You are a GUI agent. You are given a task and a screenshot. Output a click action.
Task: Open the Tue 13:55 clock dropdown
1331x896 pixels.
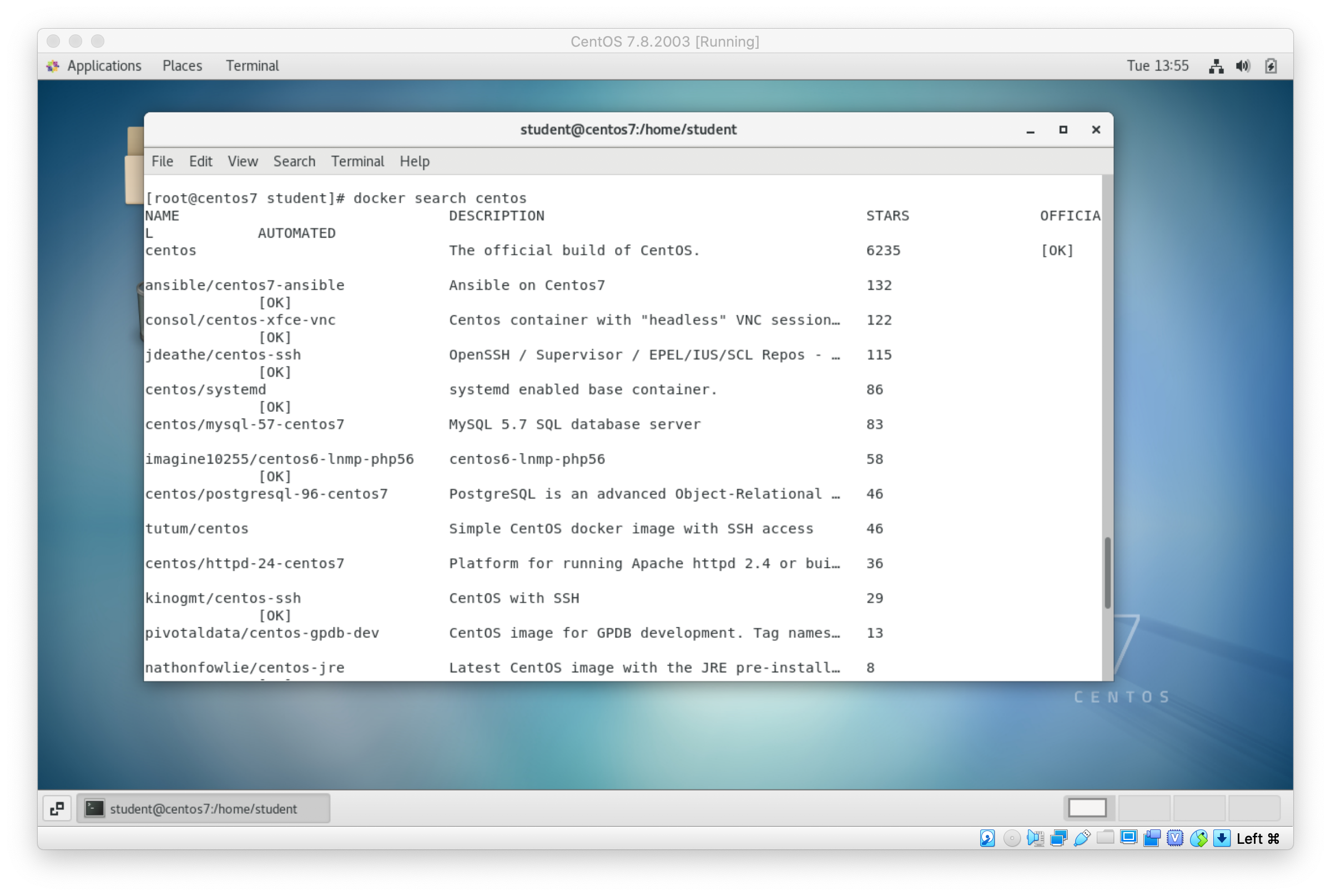point(1157,66)
